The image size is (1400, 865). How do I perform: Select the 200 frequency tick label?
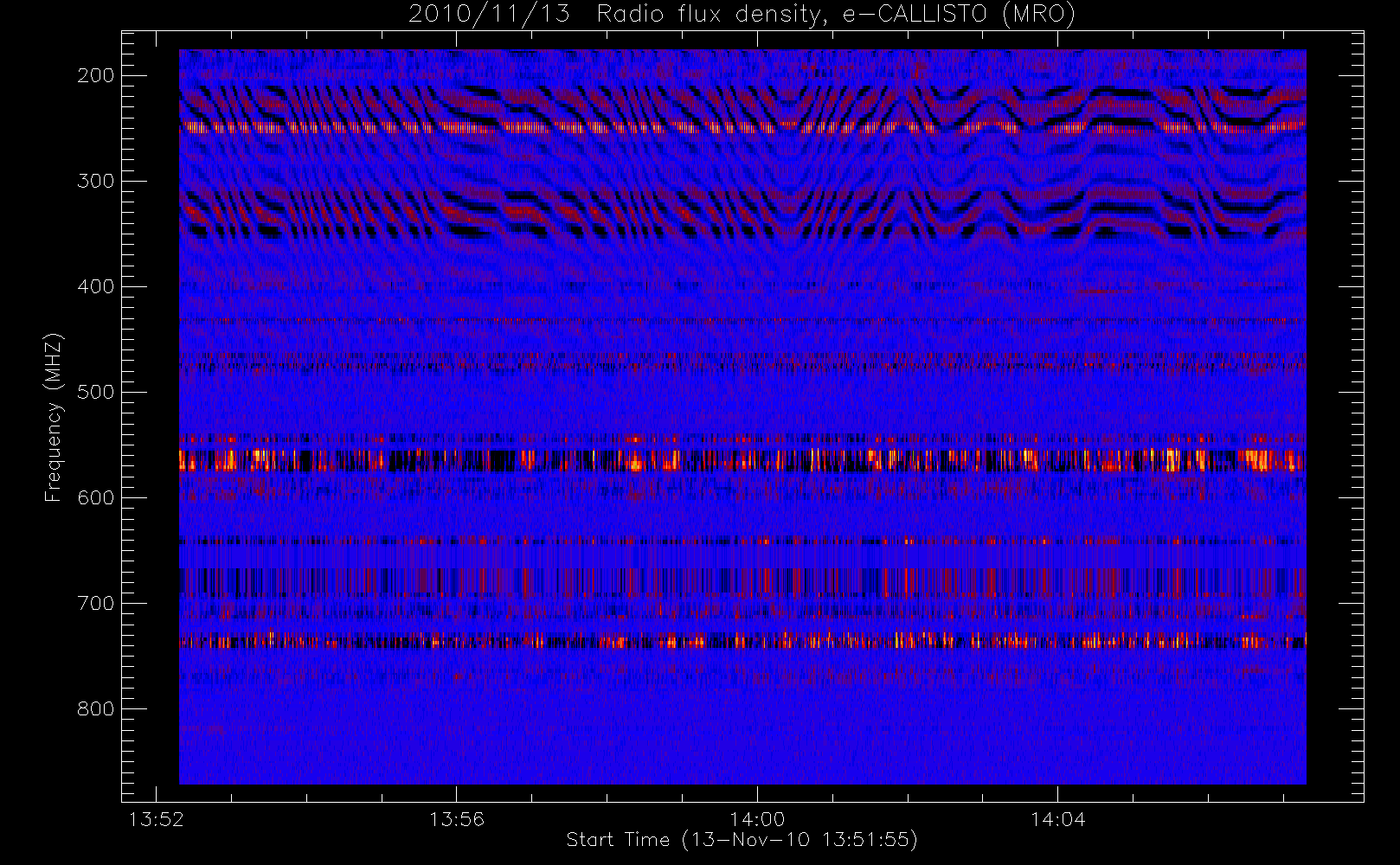[x=96, y=75]
